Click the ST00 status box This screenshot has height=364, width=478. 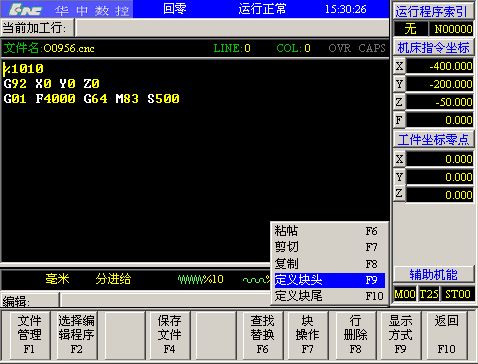(458, 294)
